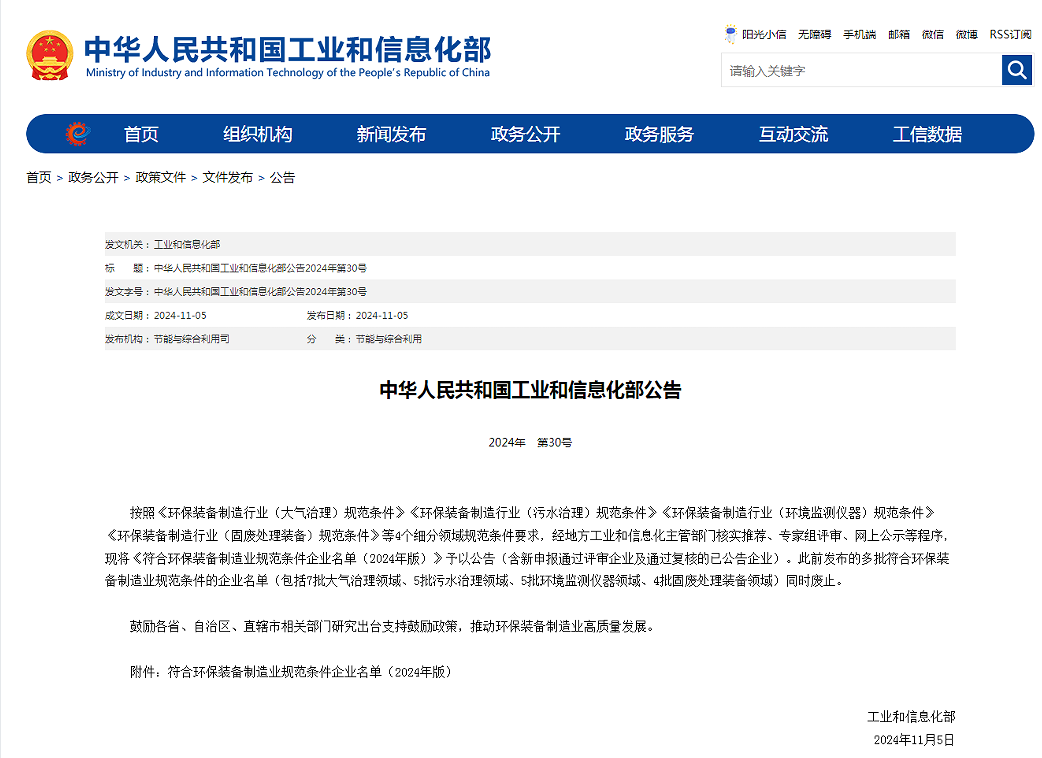
Task: Select 政务公开 in navigation bar
Action: 525,134
